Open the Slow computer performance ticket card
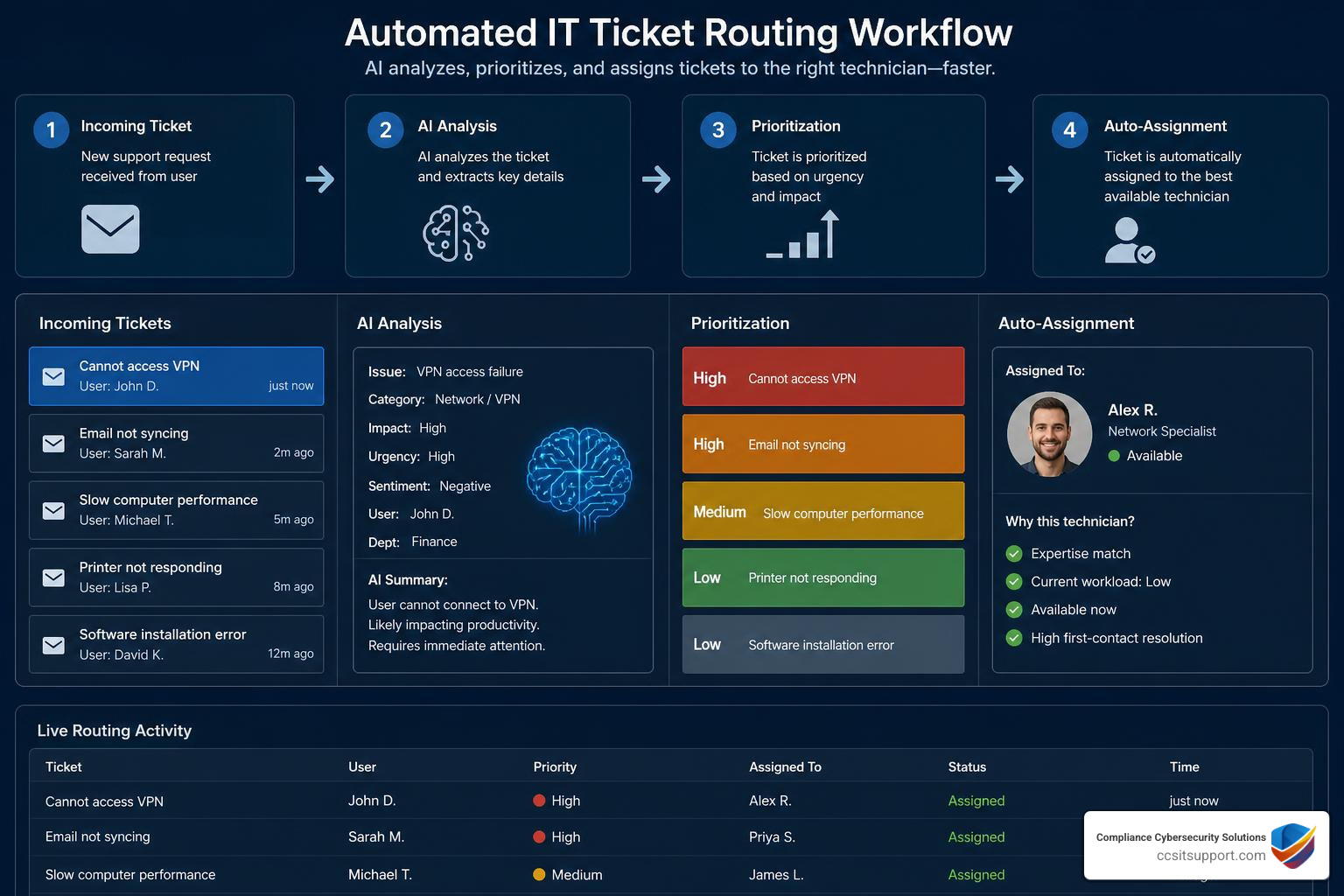Viewport: 1344px width, 896px height. click(x=176, y=510)
